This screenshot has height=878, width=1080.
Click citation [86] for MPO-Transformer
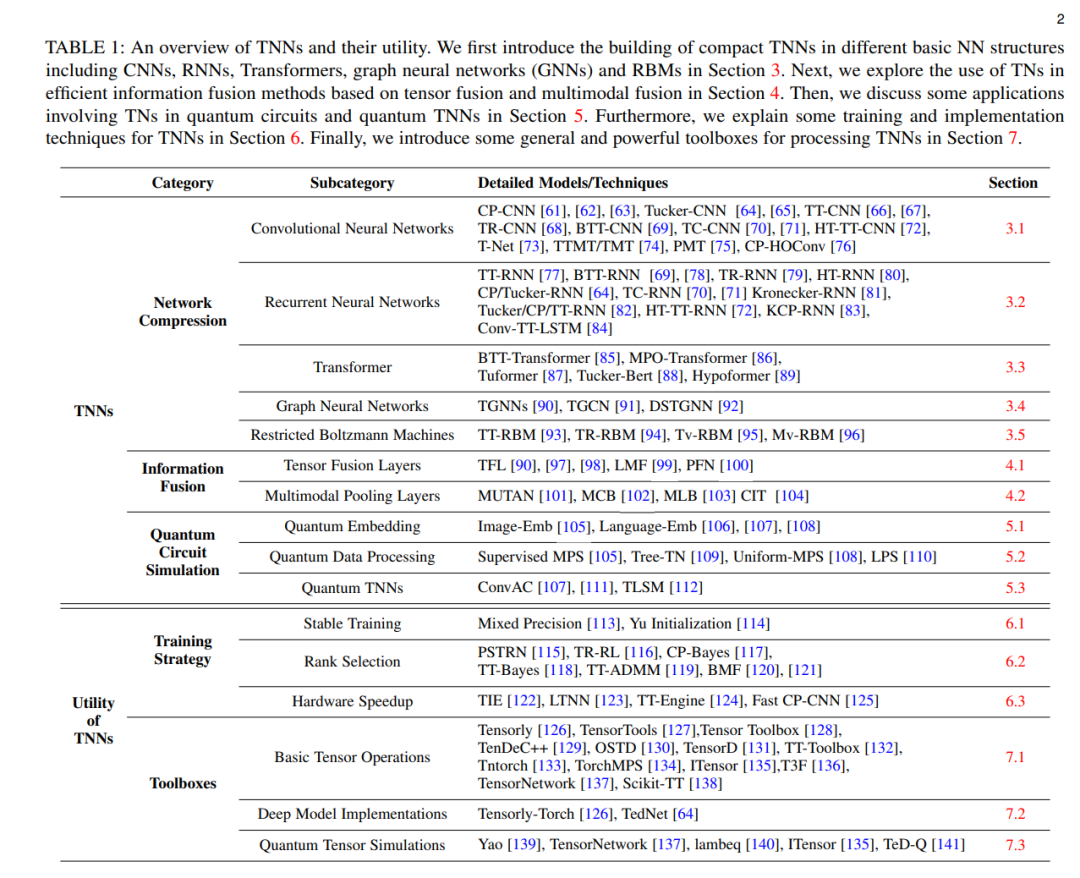click(765, 359)
